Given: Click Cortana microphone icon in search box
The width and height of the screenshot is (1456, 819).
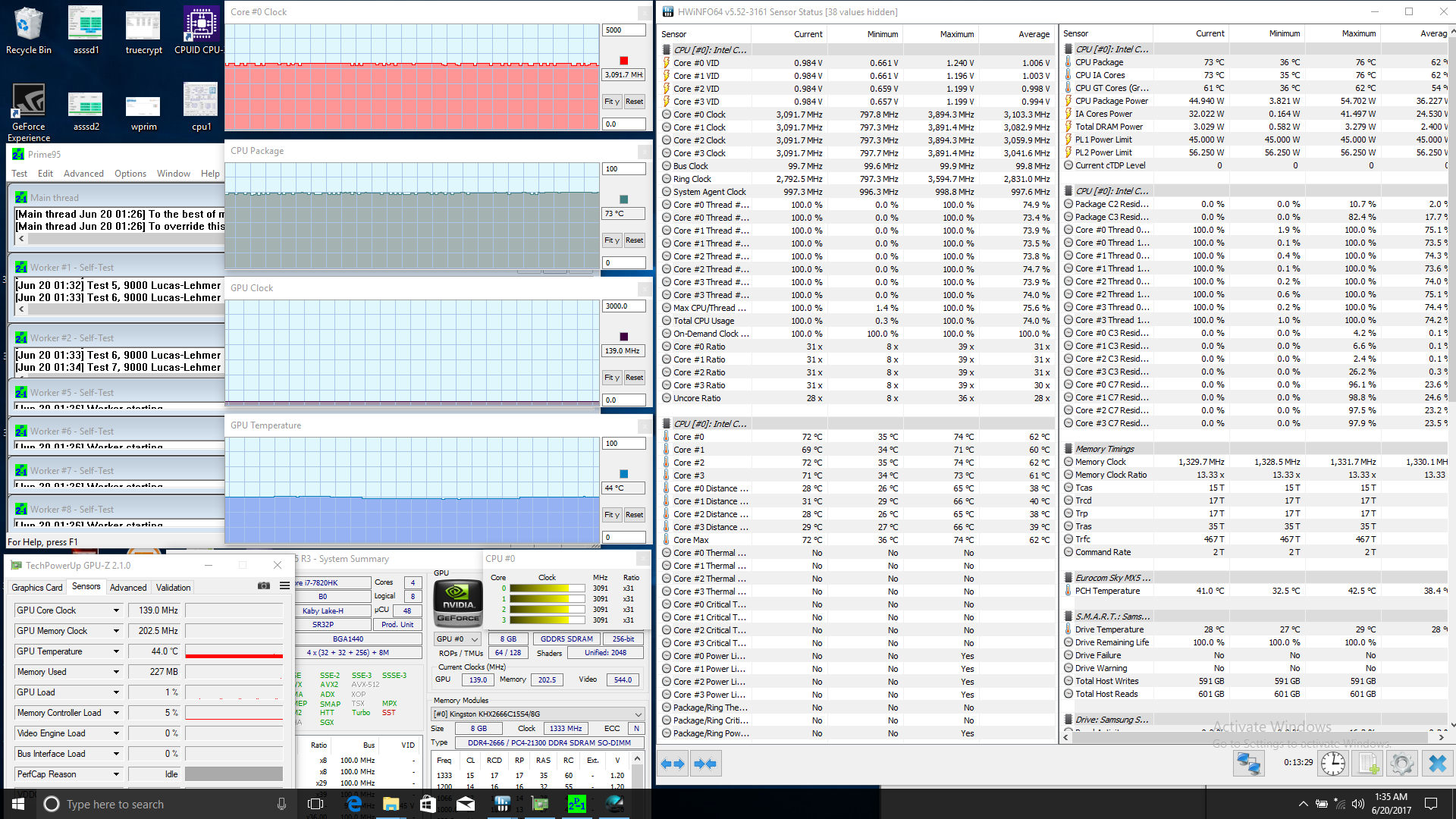Looking at the screenshot, I should [281, 804].
